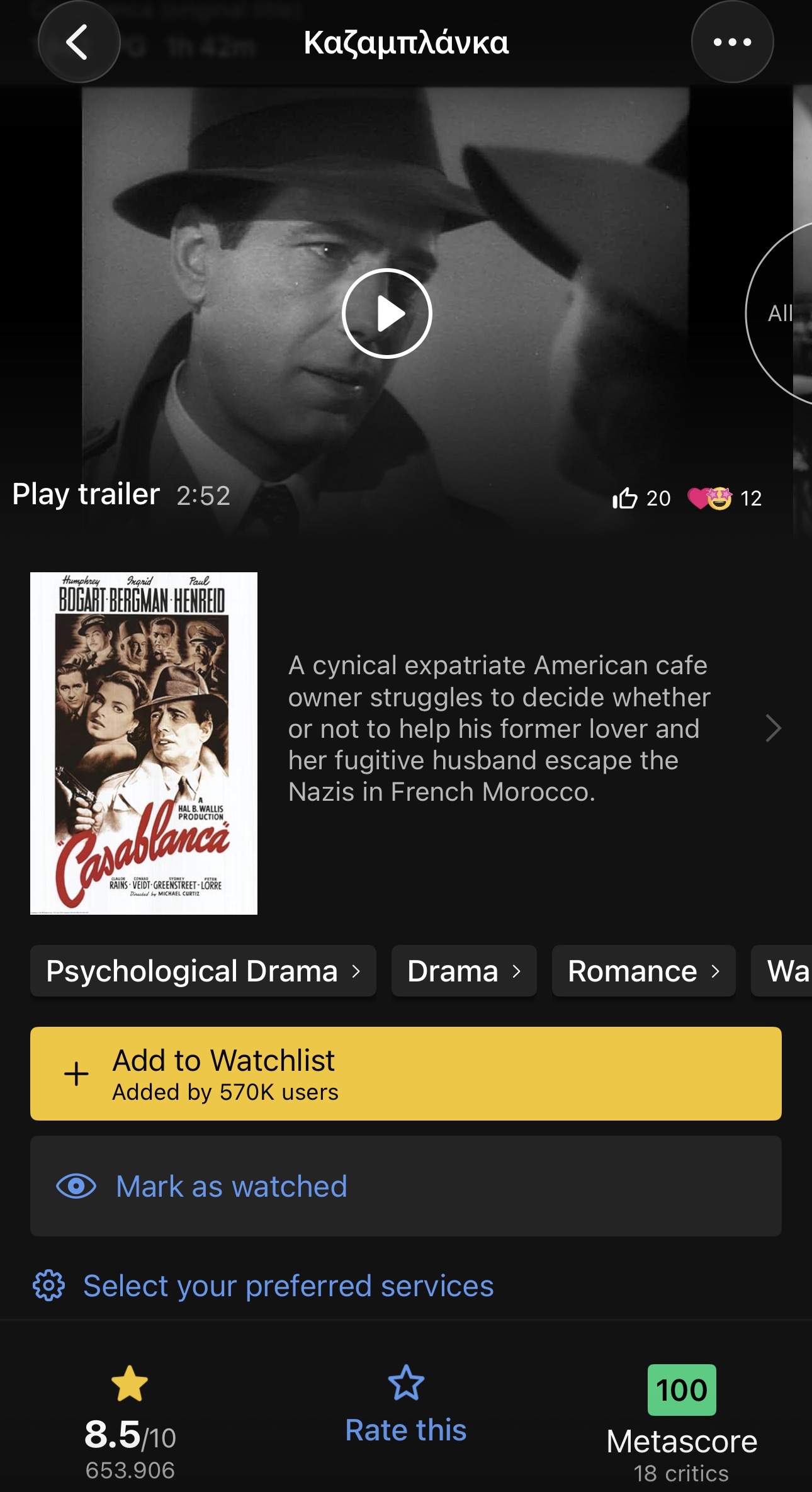Tap the heart emoji reactions icon
The image size is (812, 1492).
click(709, 498)
